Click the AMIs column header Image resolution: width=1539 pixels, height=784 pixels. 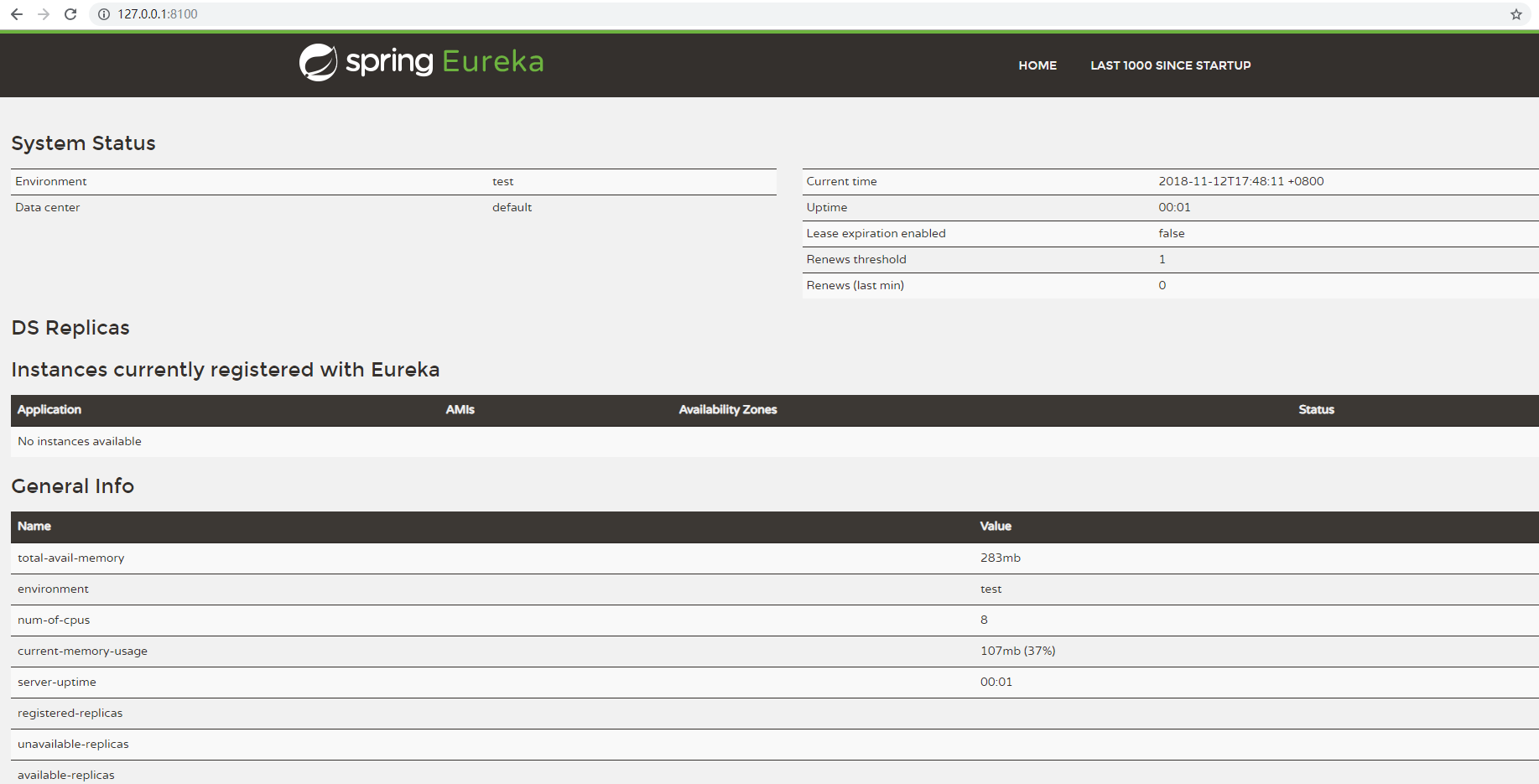tap(460, 409)
